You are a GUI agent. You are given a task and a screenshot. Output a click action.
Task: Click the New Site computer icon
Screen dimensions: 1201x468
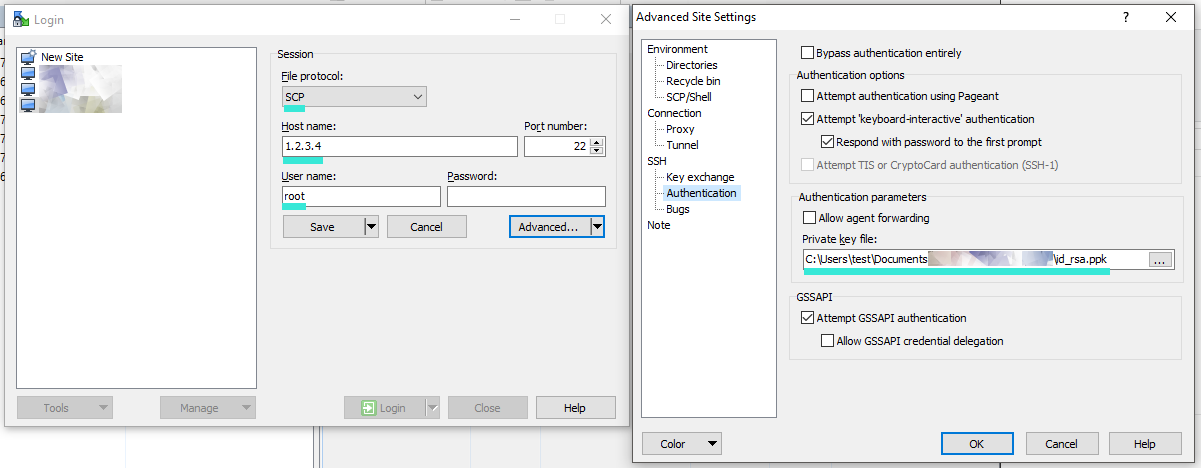click(28, 57)
